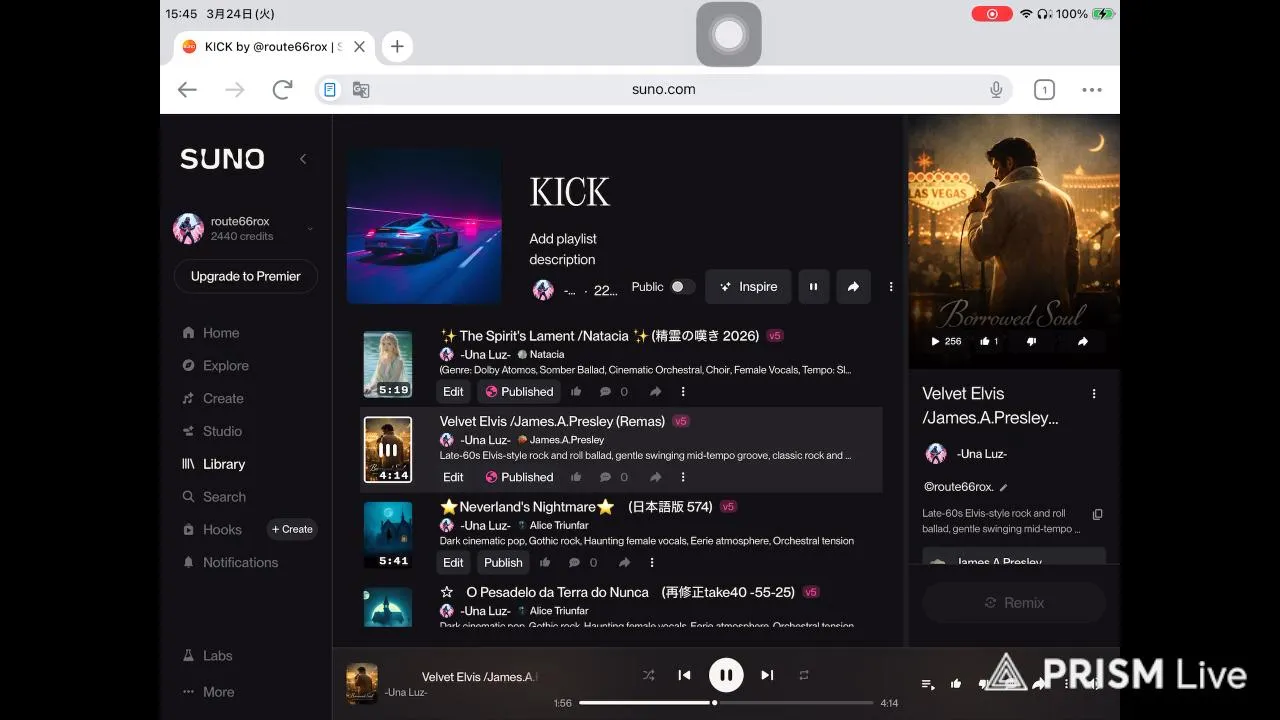Publish the Neverland's Nightmare track
The height and width of the screenshot is (720, 1280).
(x=503, y=563)
